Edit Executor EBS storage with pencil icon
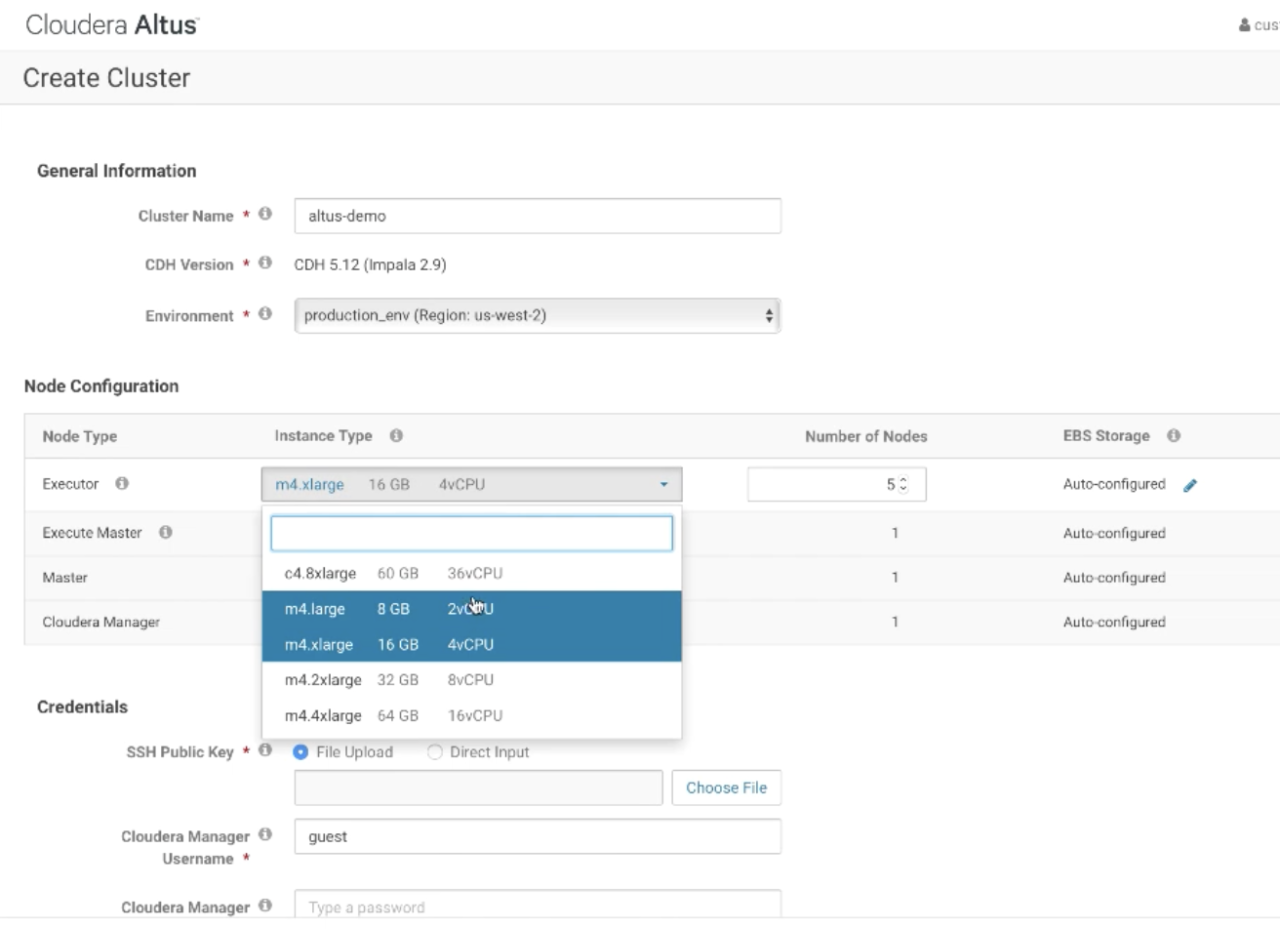The width and height of the screenshot is (1280, 929). tap(1190, 485)
